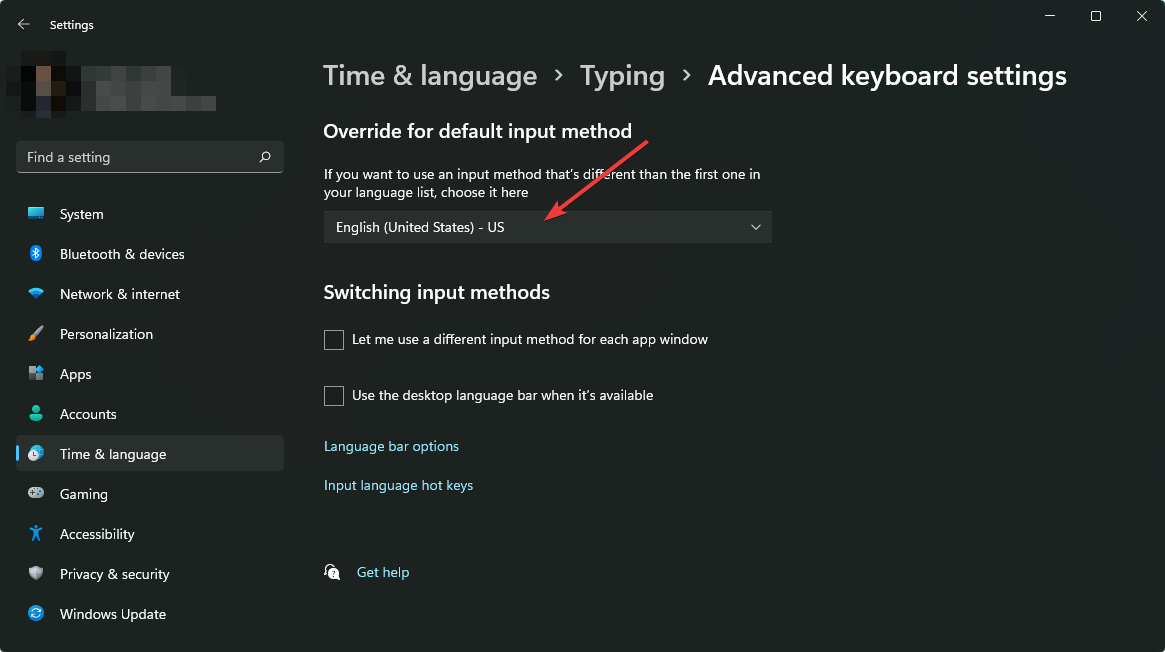Open Input language hot keys link

coord(398,486)
